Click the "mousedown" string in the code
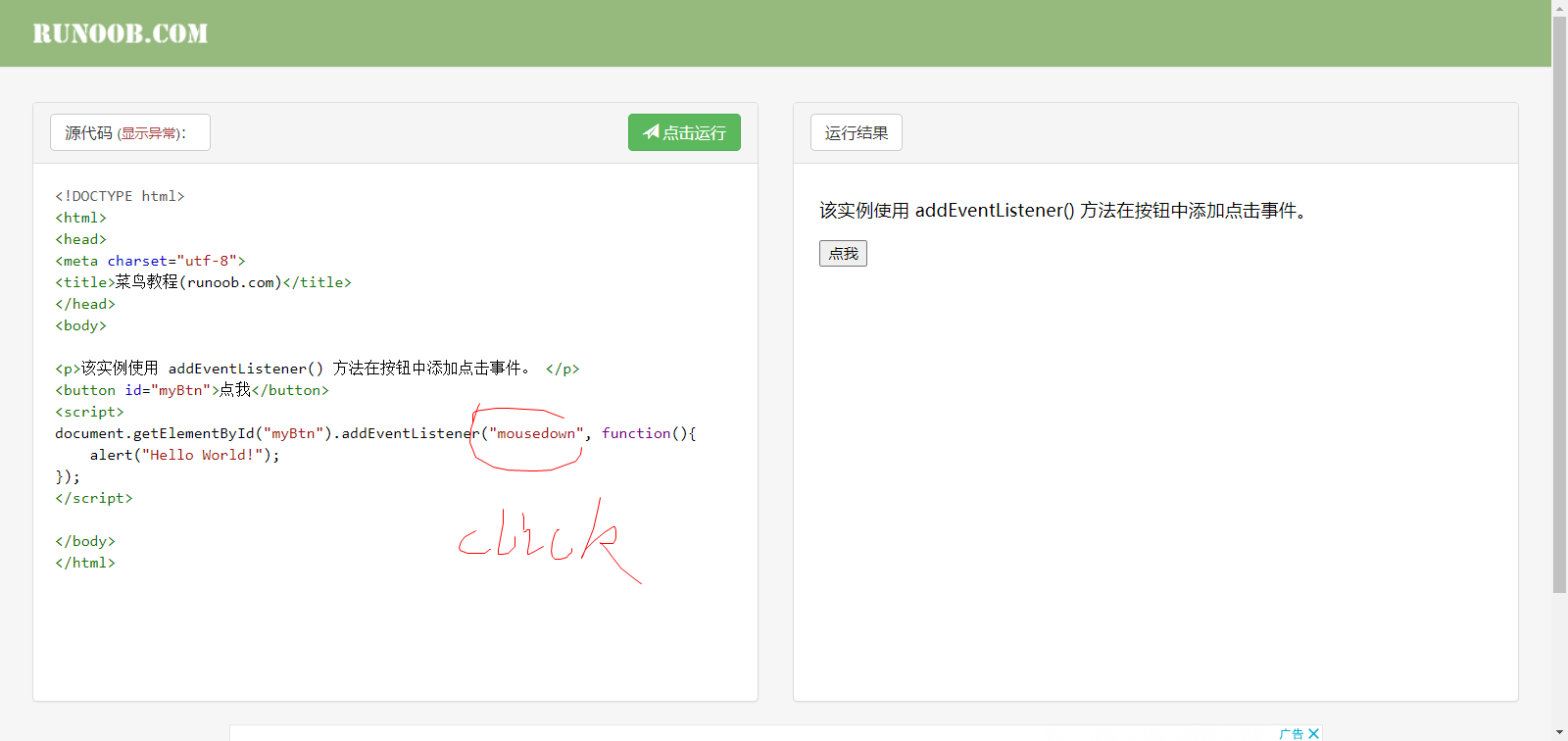This screenshot has height=741, width=1568. [536, 433]
